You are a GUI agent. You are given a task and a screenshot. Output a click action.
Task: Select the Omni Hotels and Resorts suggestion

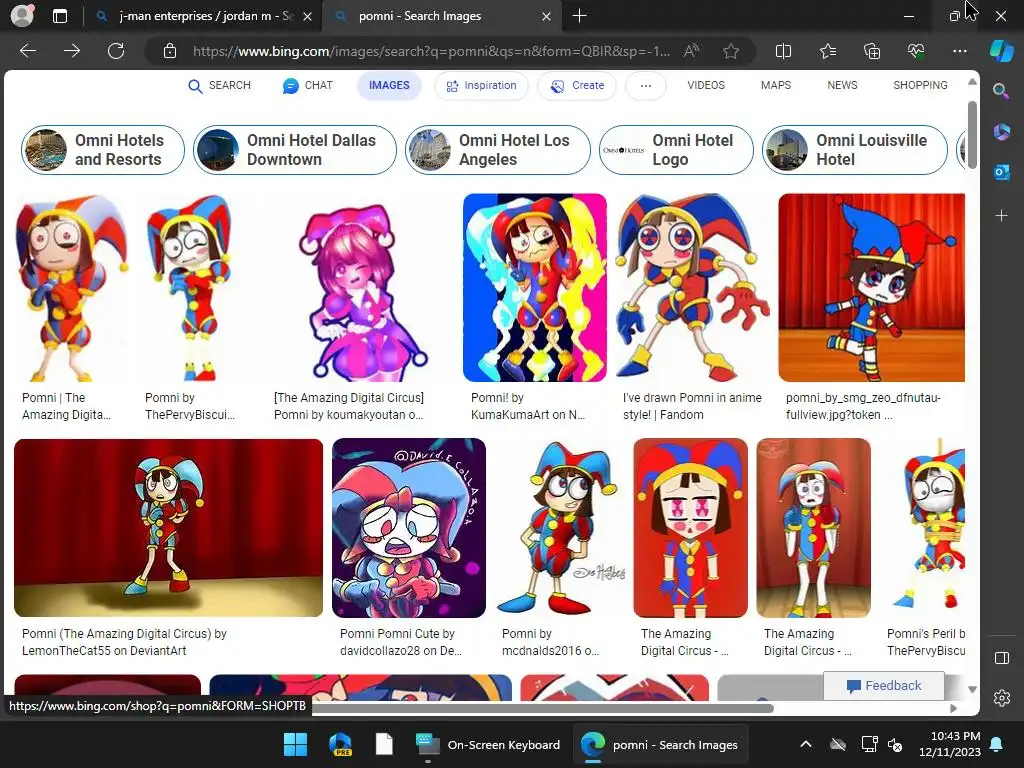click(103, 150)
